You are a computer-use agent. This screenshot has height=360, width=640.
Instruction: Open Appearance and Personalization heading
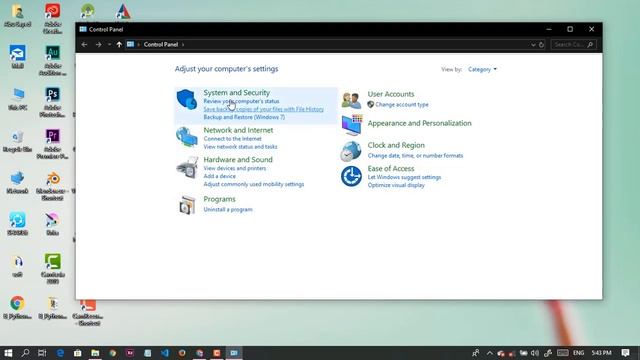pyautogui.click(x=420, y=123)
